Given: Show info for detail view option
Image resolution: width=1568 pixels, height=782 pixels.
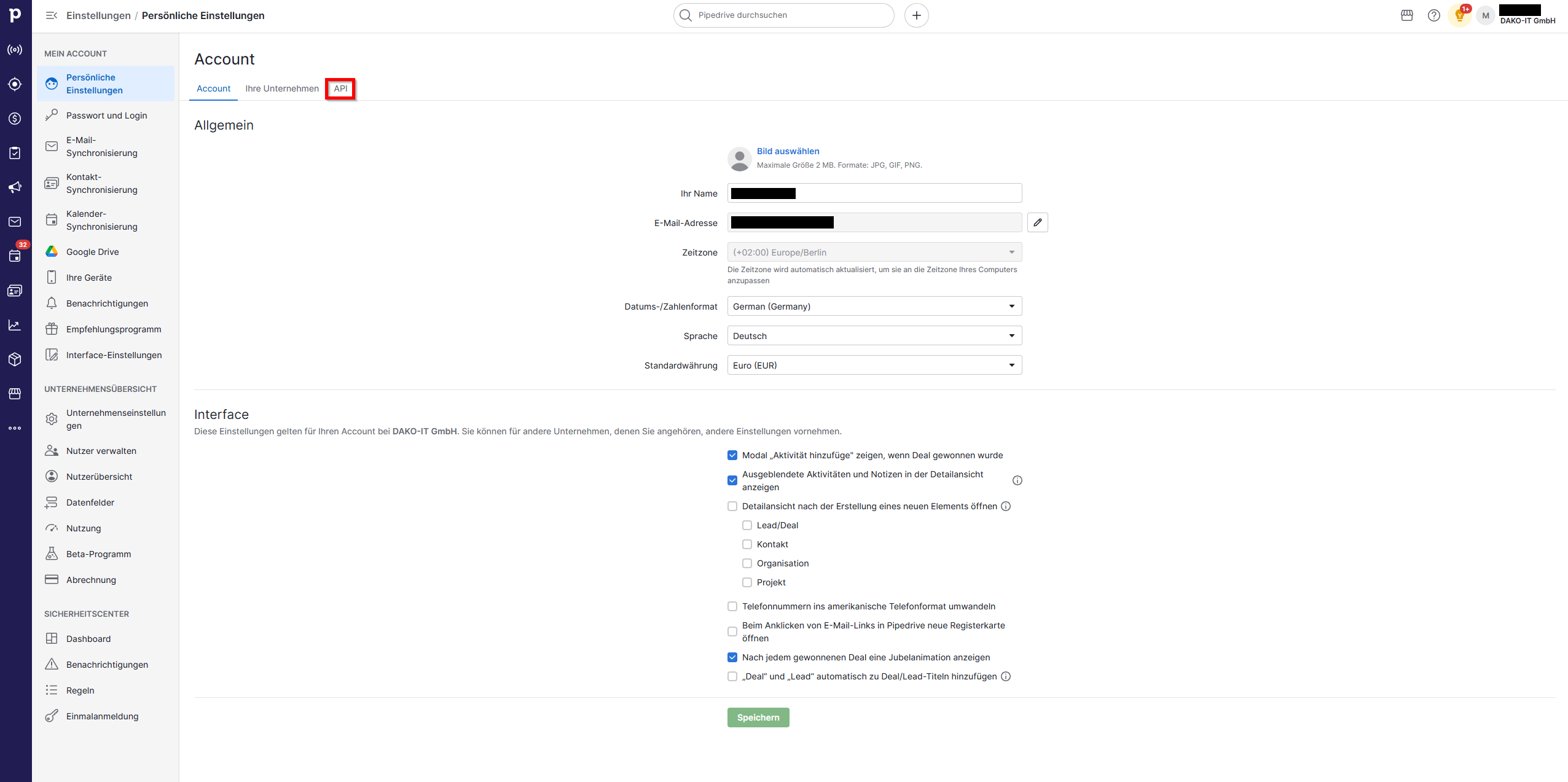Looking at the screenshot, I should [x=1006, y=506].
